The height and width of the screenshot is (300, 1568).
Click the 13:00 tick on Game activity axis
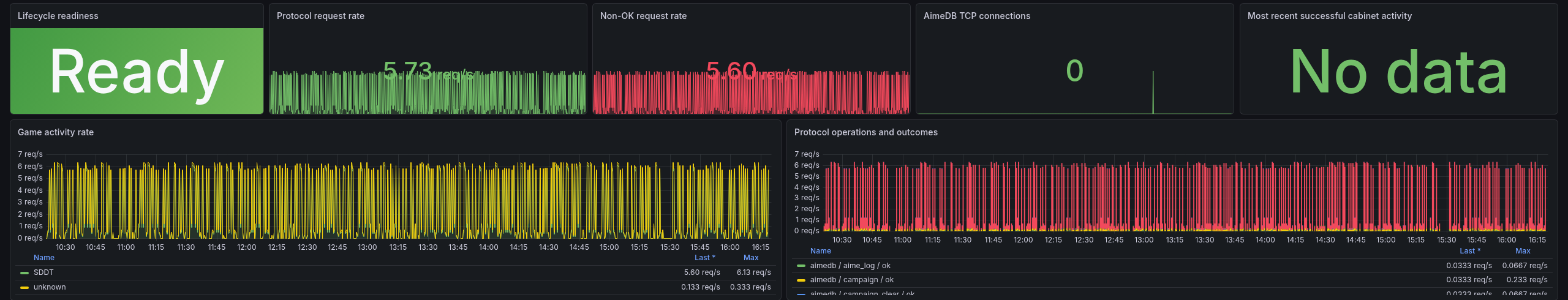coord(367,247)
